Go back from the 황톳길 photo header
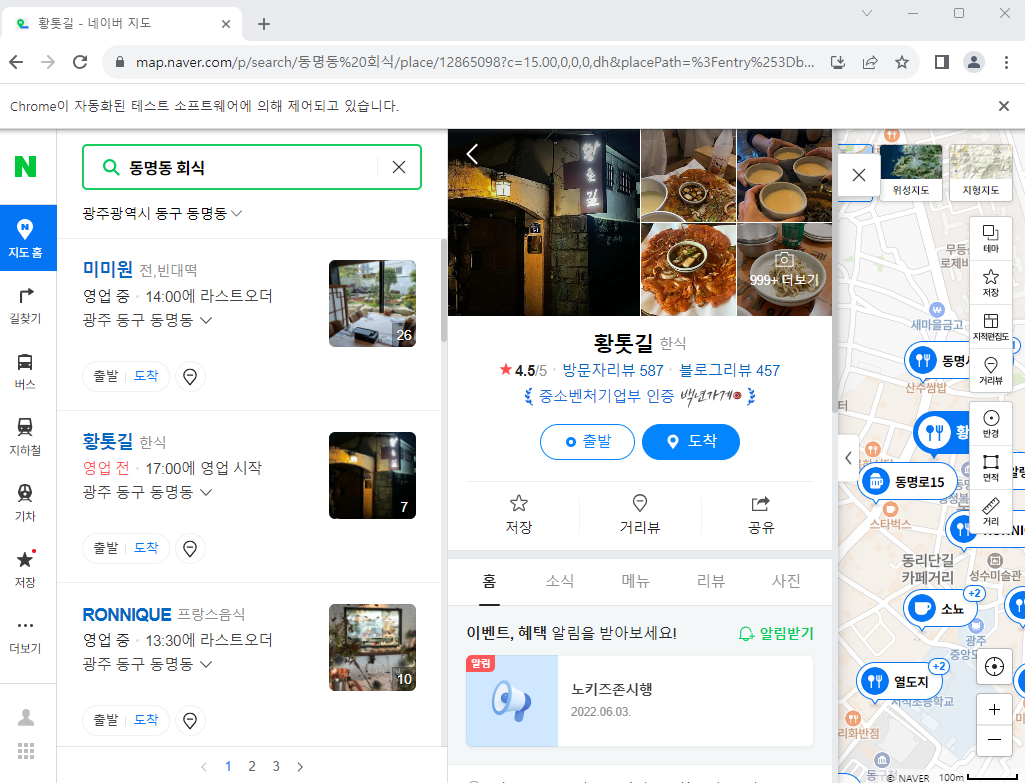Screen dimensions: 1025x783 tap(472, 154)
